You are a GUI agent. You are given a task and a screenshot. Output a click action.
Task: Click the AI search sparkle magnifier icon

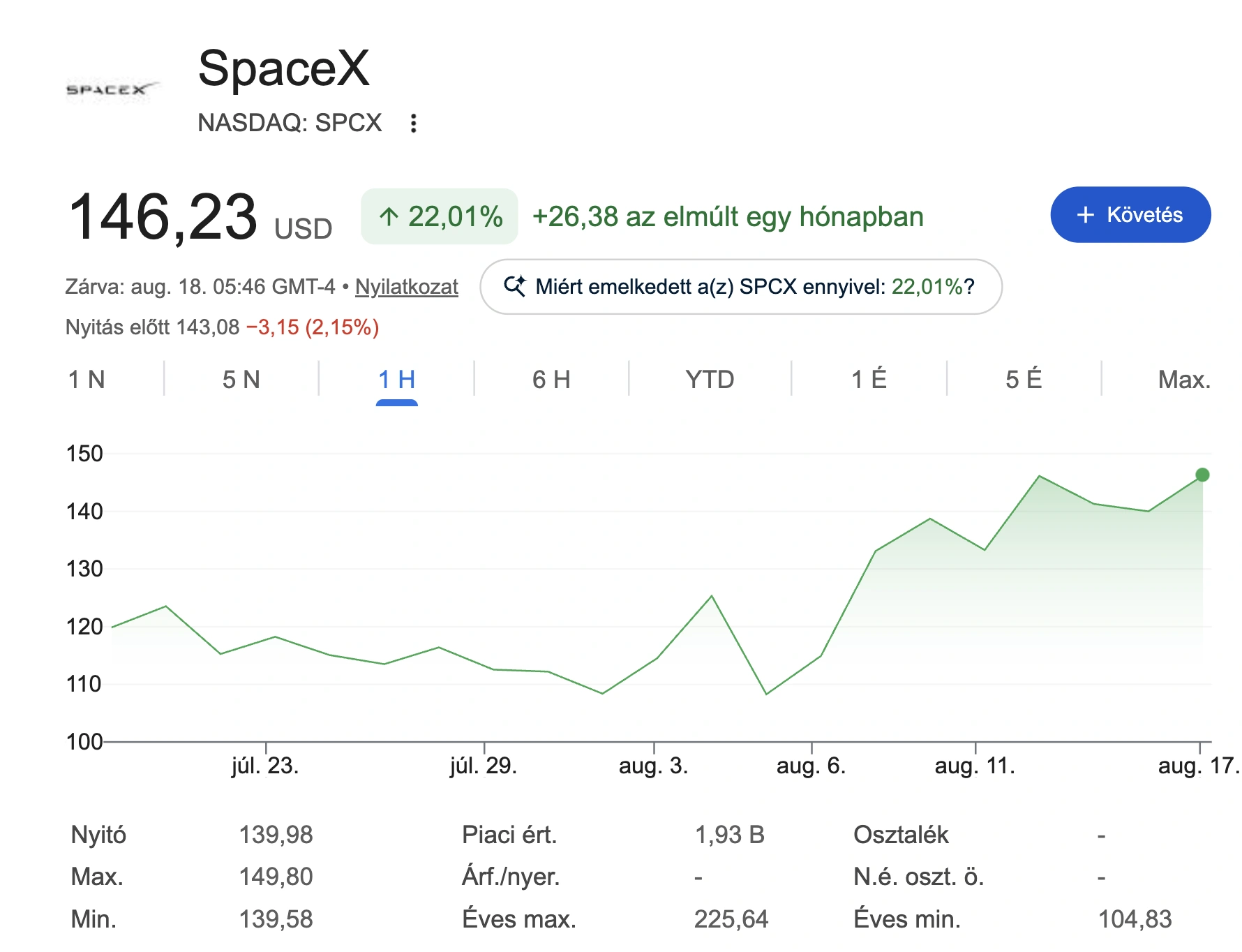click(515, 286)
